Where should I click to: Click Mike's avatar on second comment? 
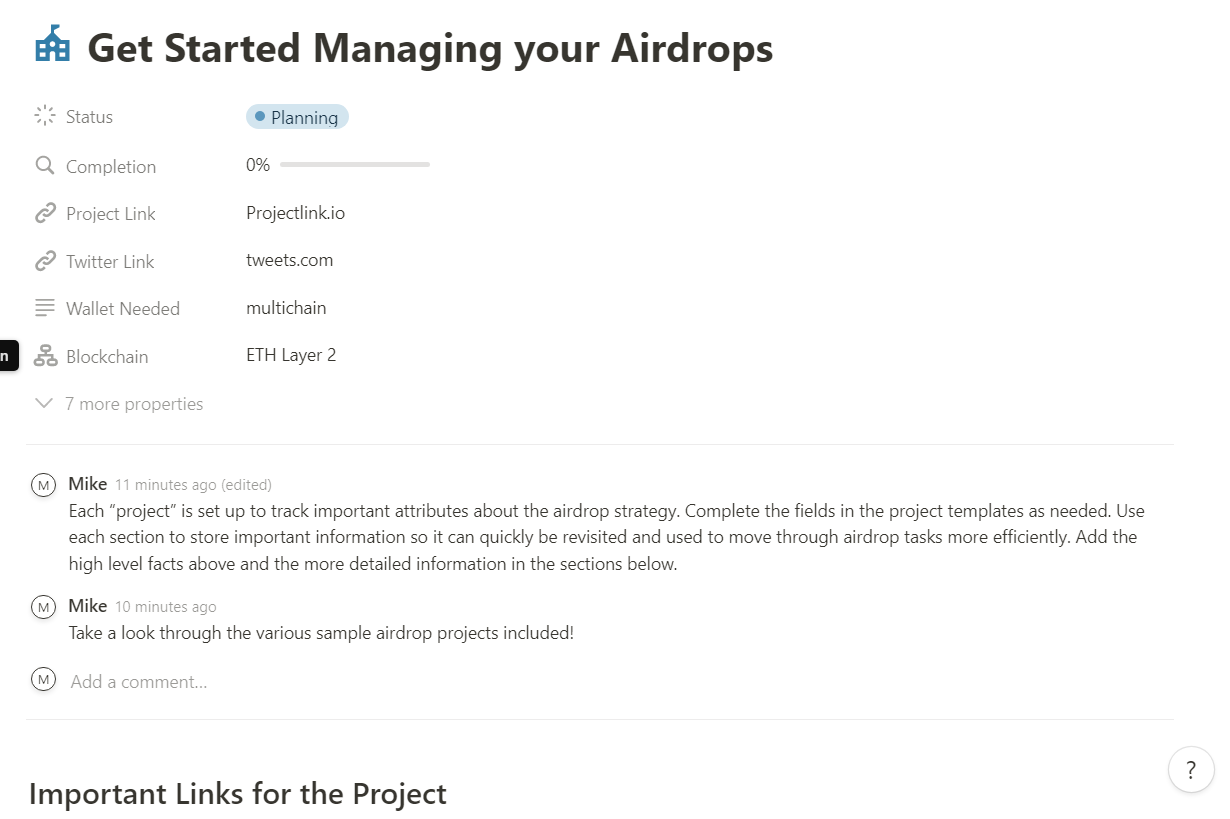click(43, 606)
